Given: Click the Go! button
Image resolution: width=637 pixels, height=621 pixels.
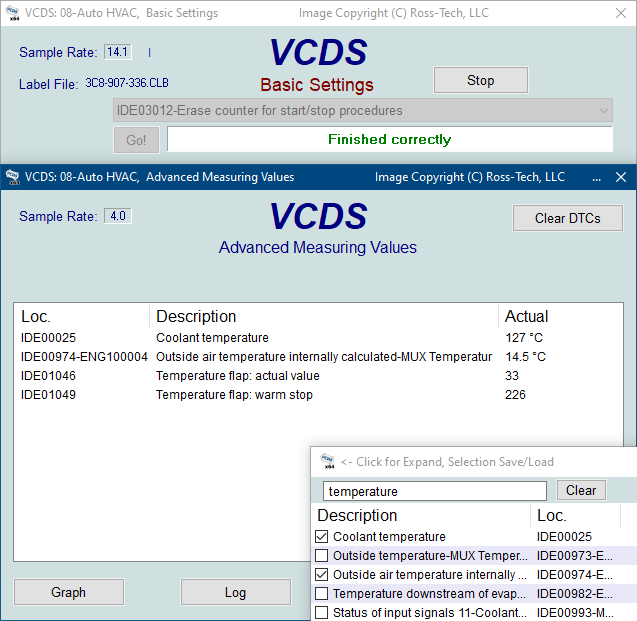Looking at the screenshot, I should coord(136,140).
